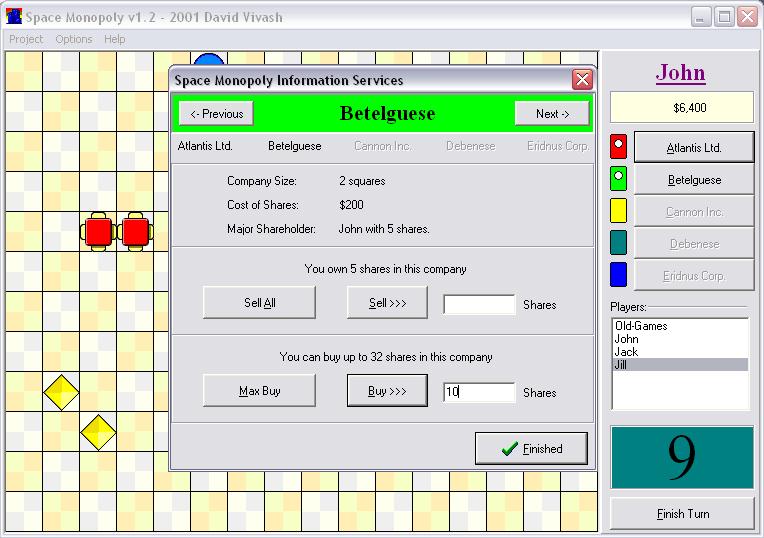Click the upper yellow diamond on the board
This screenshot has width=764, height=538.
click(61, 392)
